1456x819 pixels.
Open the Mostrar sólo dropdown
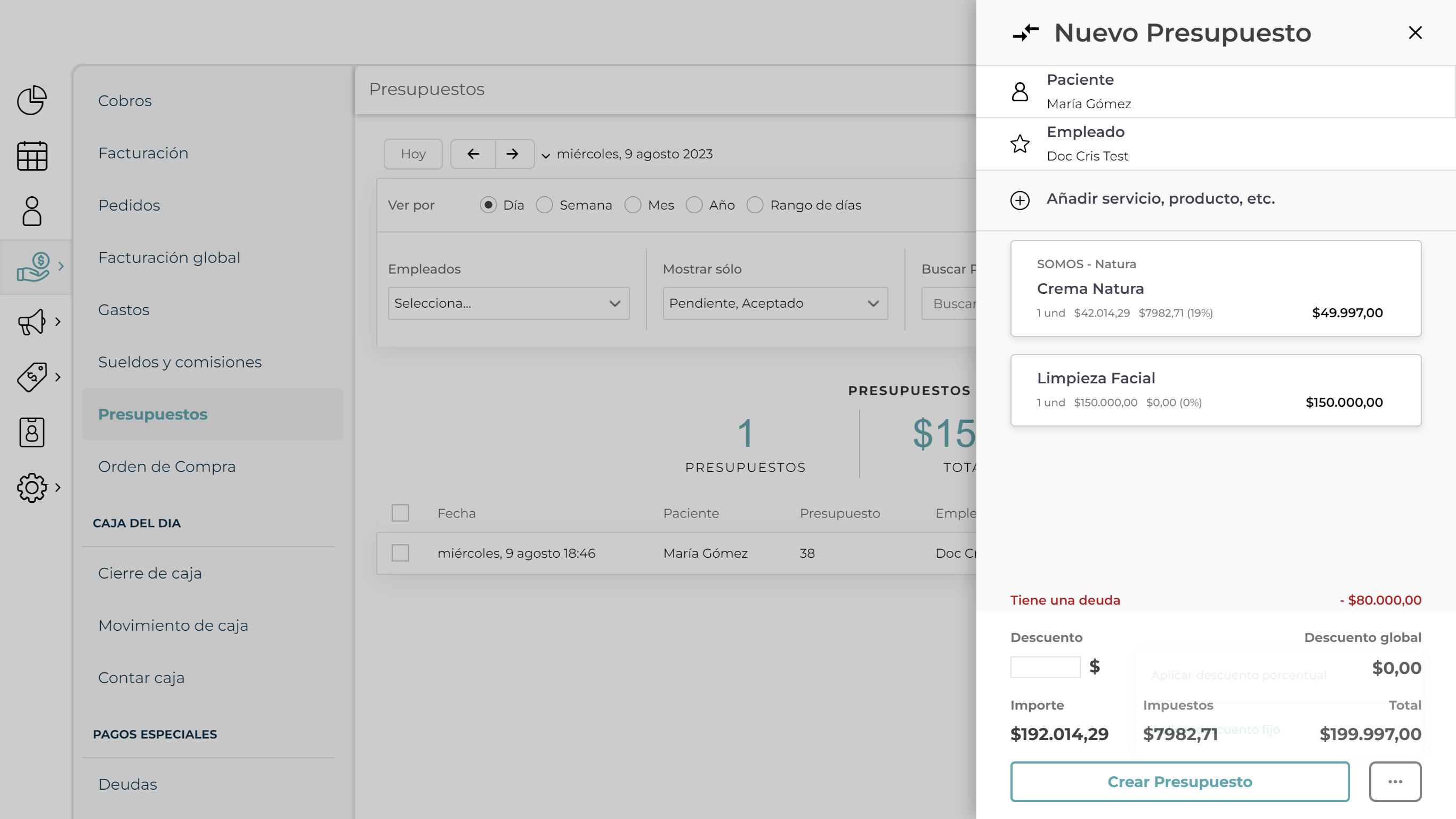click(x=775, y=303)
